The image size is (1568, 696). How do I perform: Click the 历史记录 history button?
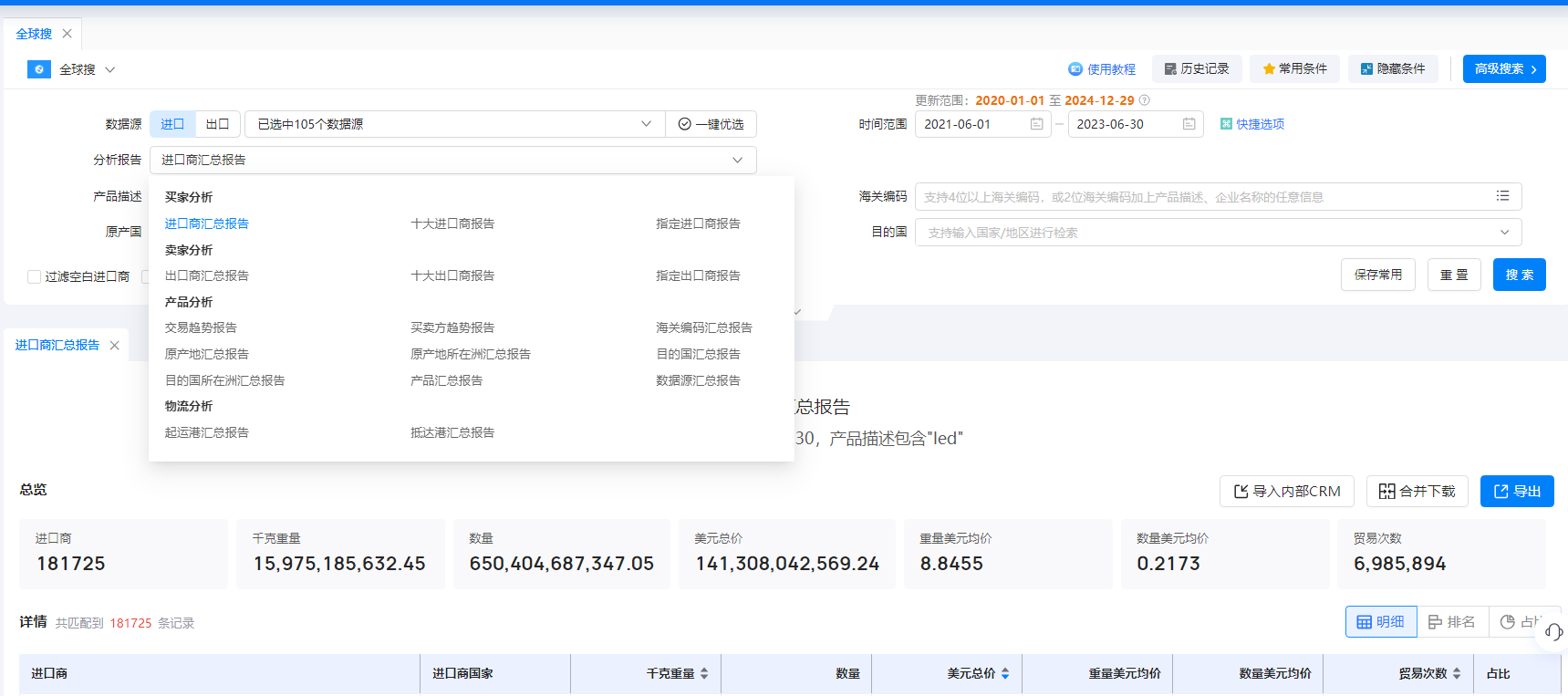pos(1196,69)
